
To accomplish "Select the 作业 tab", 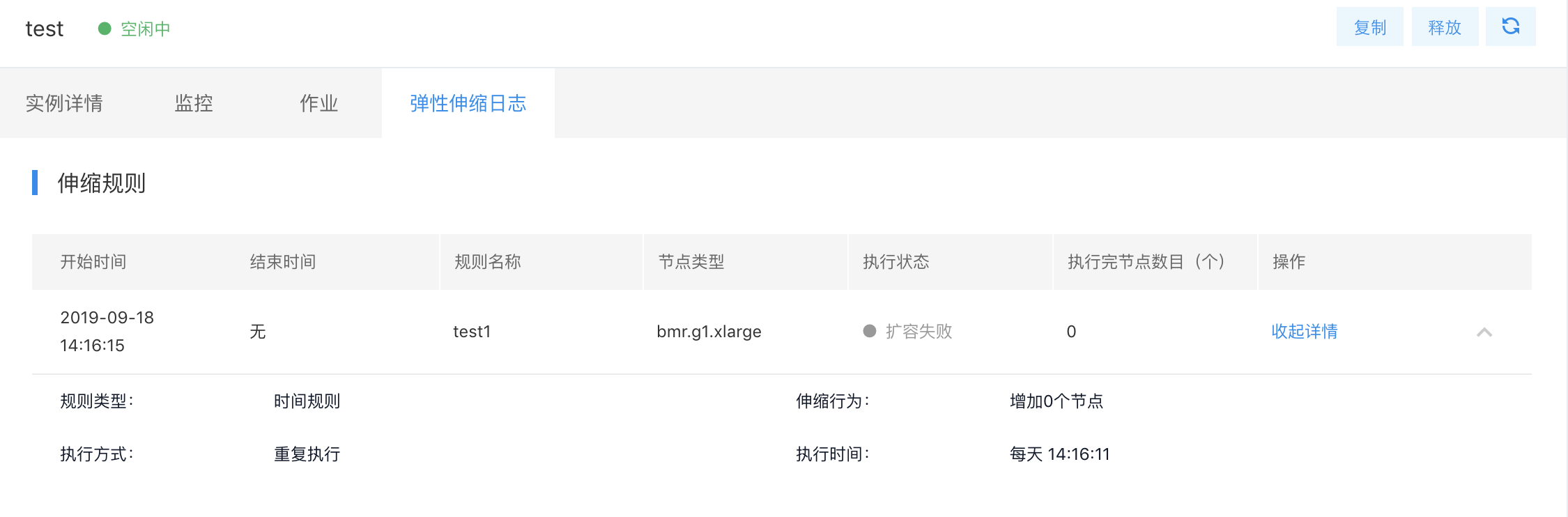I will [318, 103].
